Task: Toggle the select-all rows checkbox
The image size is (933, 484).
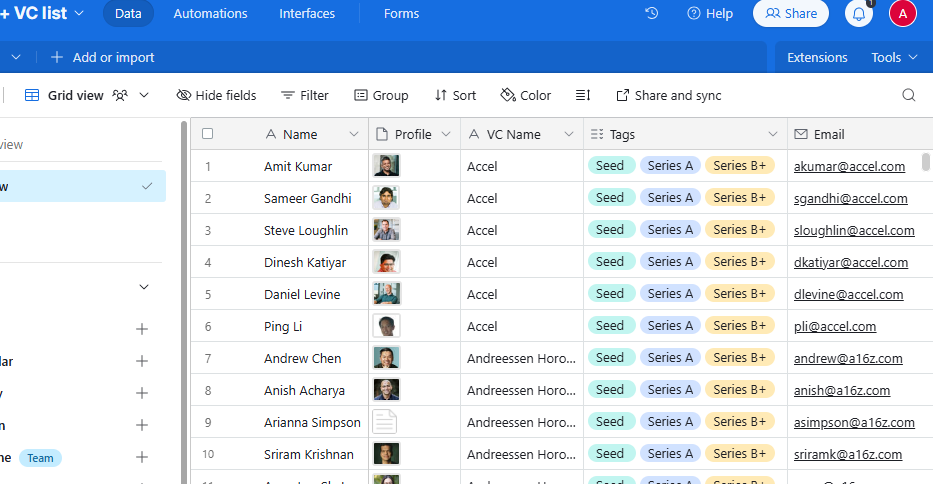Action: [208, 134]
